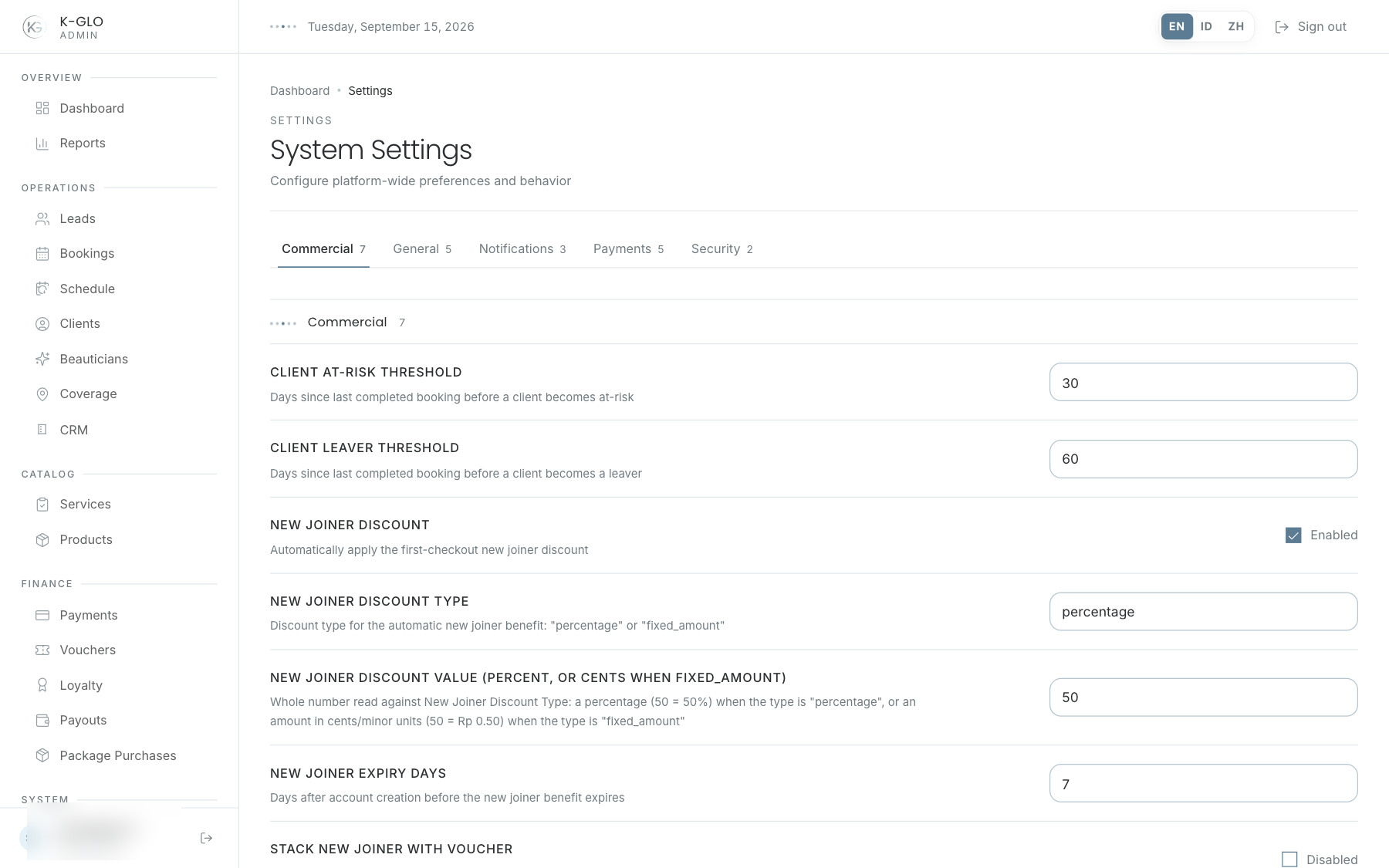Switch to the General tab
This screenshot has height=868, width=1389.
(x=422, y=249)
